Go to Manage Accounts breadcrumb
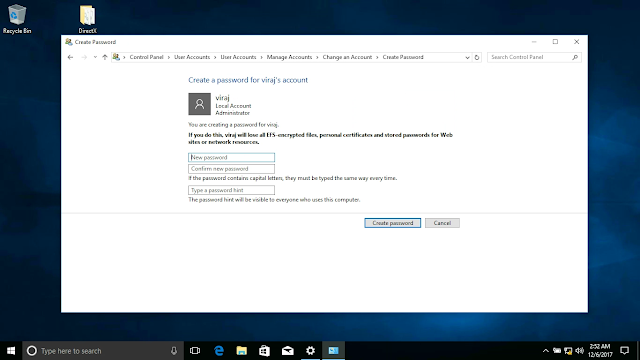This screenshot has height=360, width=640. pyautogui.click(x=289, y=57)
